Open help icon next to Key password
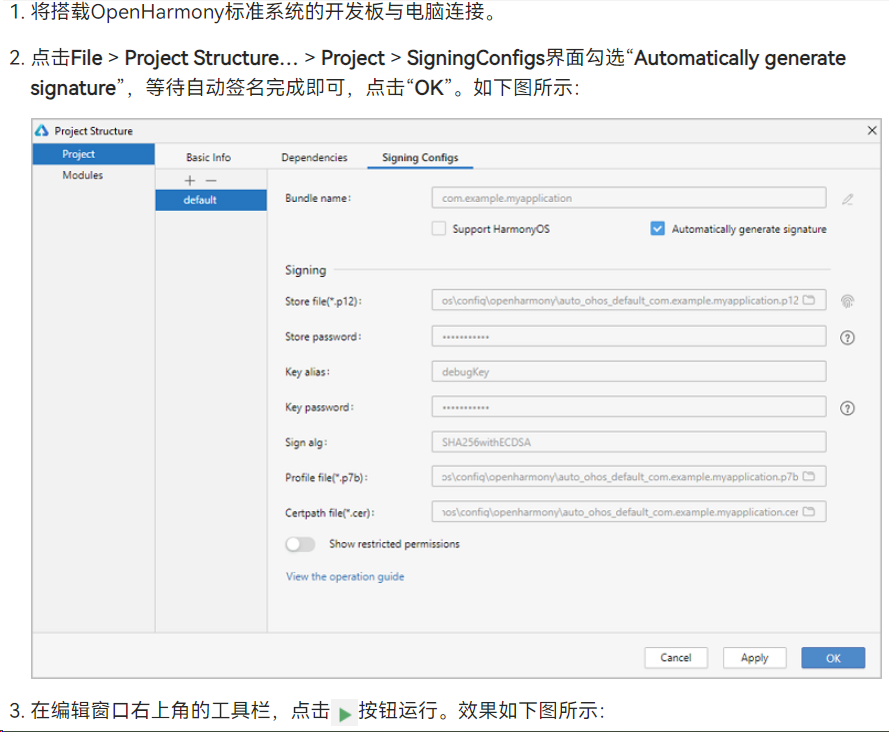Screen dimensions: 889x732 pos(847,408)
